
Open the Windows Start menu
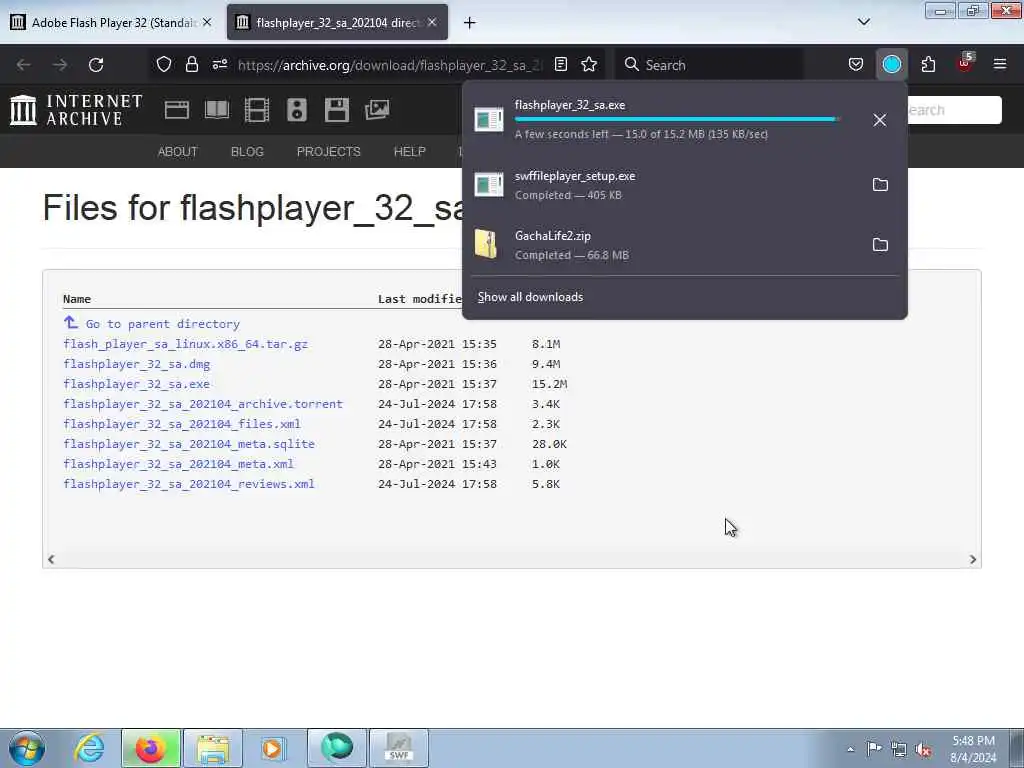27,748
